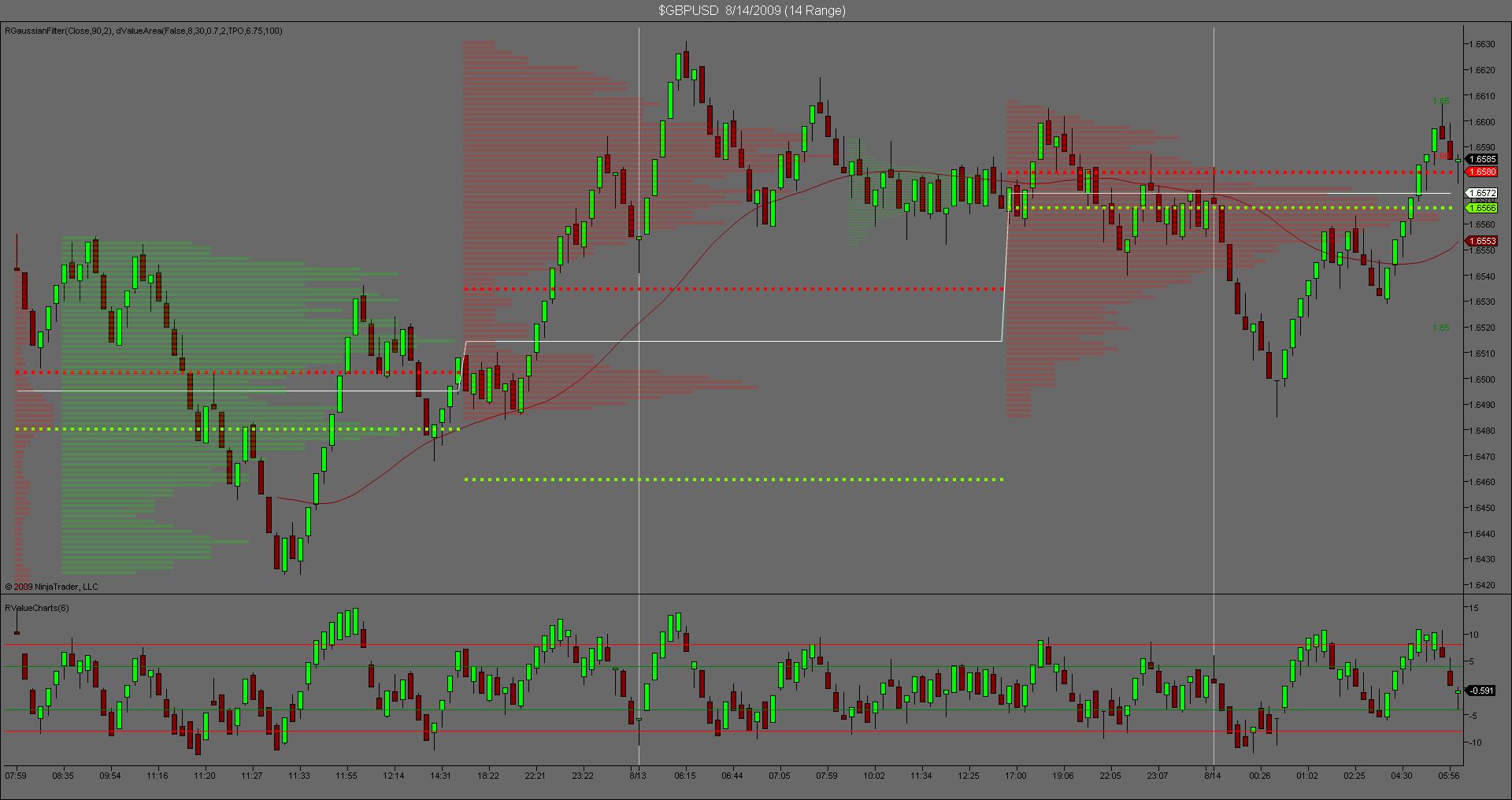Click the 1.6440 price axis label

click(1483, 533)
